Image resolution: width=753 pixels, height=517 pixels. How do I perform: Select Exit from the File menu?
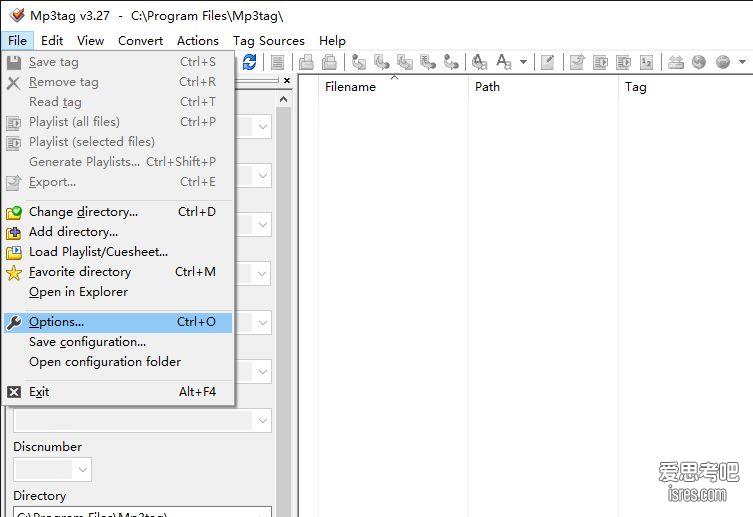click(x=118, y=392)
